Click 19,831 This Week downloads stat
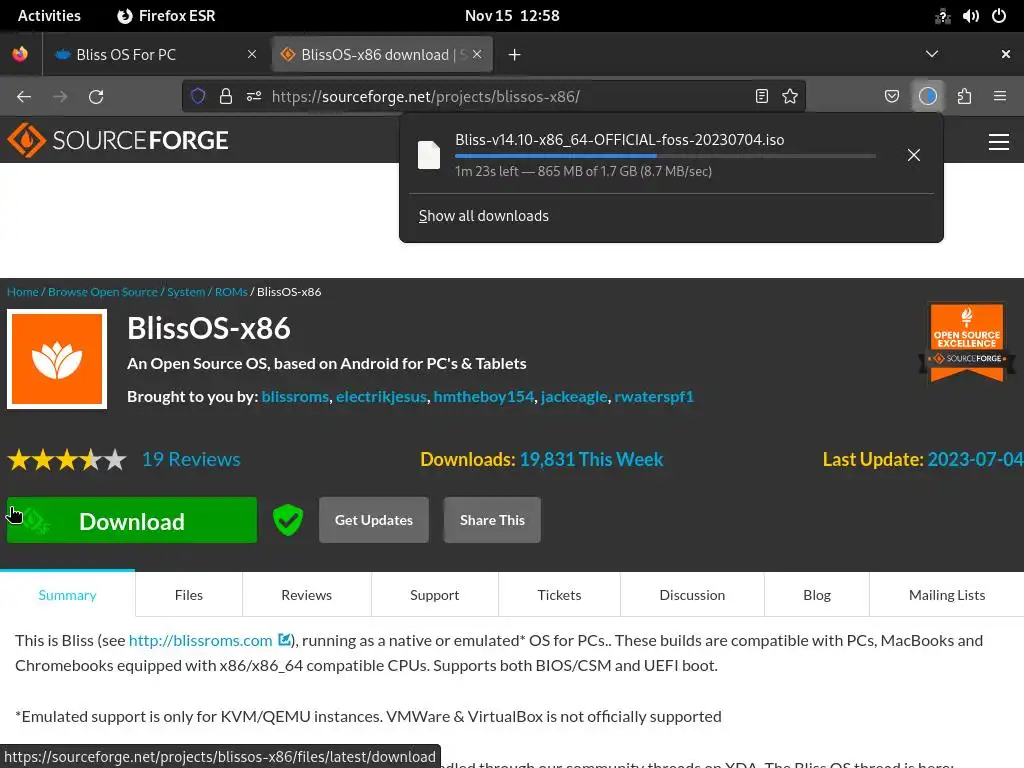 (x=591, y=460)
